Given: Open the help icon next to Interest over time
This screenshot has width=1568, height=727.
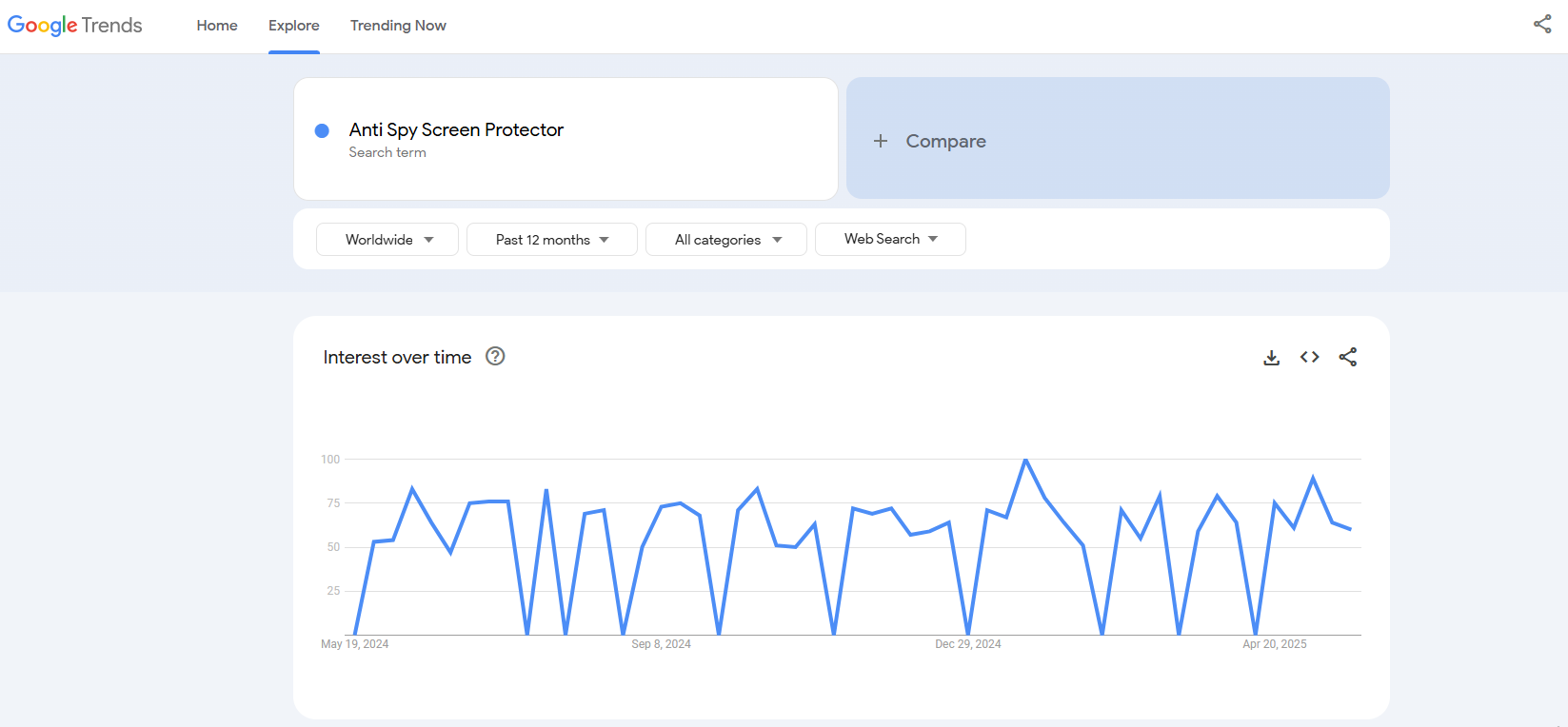Looking at the screenshot, I should pyautogui.click(x=495, y=356).
